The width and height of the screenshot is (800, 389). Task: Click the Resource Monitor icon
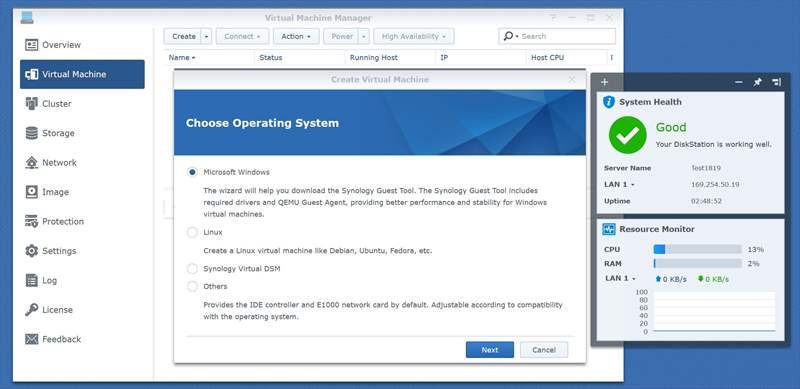tap(609, 229)
